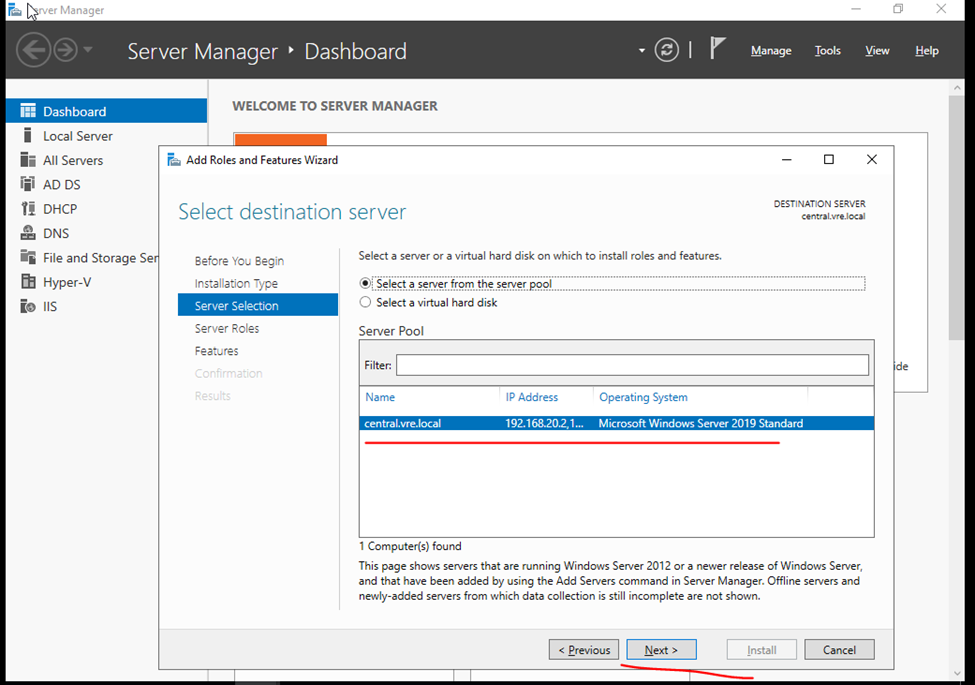Open Local Server from sidebar
975x685 pixels.
tap(77, 136)
